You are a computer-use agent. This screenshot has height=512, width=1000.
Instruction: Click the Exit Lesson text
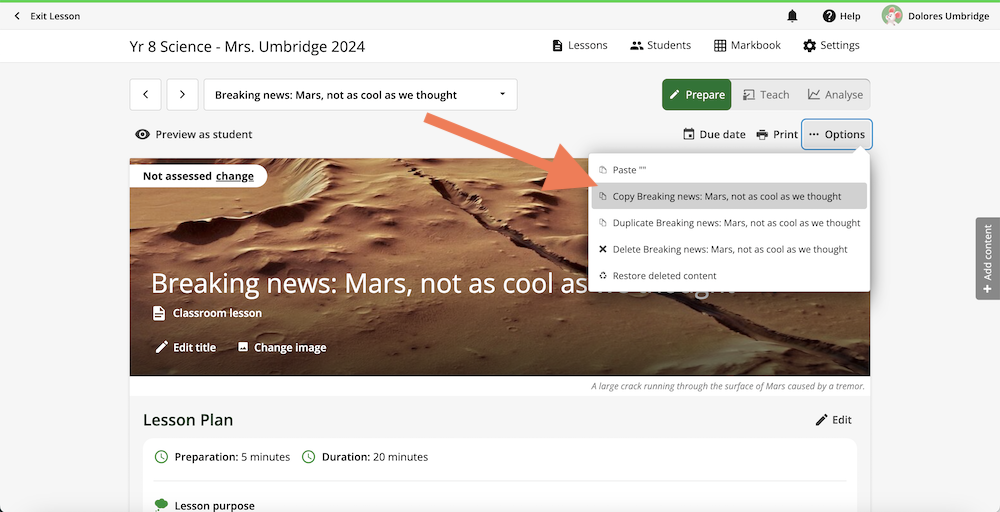click(55, 16)
